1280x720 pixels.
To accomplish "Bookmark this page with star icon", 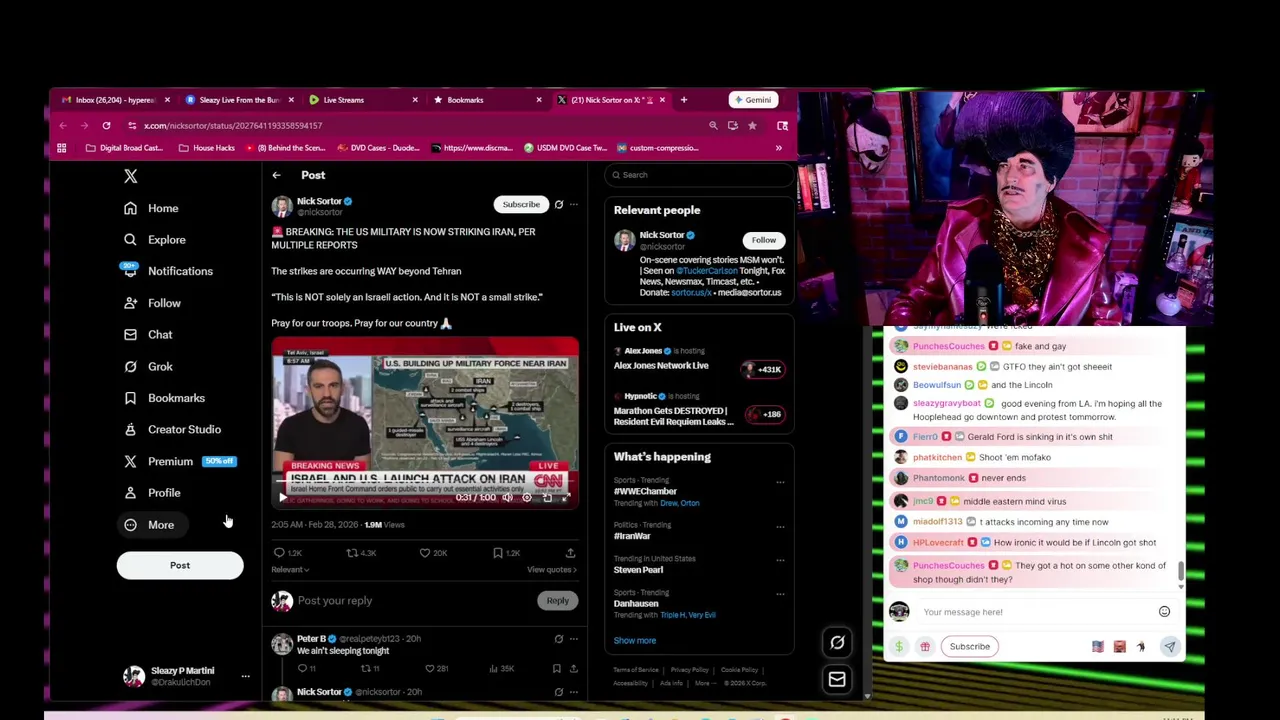I will (x=752, y=126).
